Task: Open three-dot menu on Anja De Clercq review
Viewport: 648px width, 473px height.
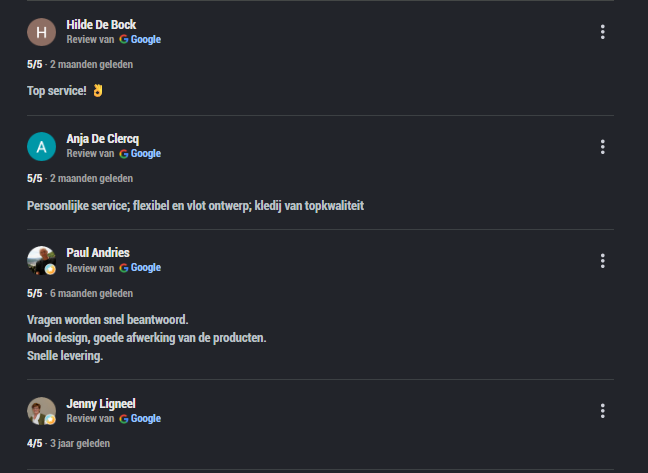Action: pos(603,147)
